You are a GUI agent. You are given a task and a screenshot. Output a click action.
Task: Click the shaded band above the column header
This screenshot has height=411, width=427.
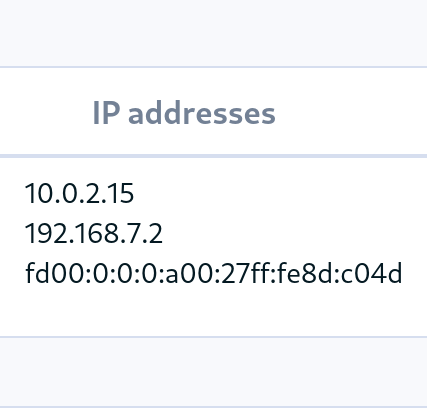213,33
